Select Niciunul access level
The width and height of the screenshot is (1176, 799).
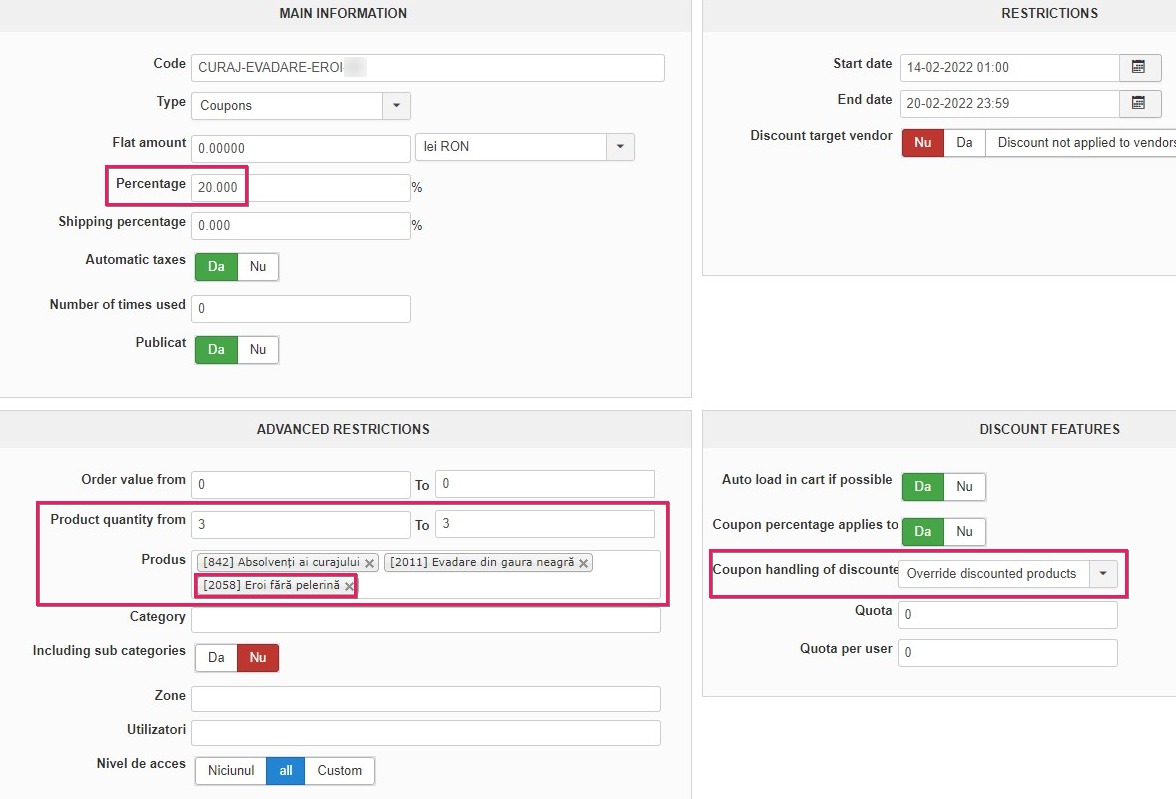point(231,770)
